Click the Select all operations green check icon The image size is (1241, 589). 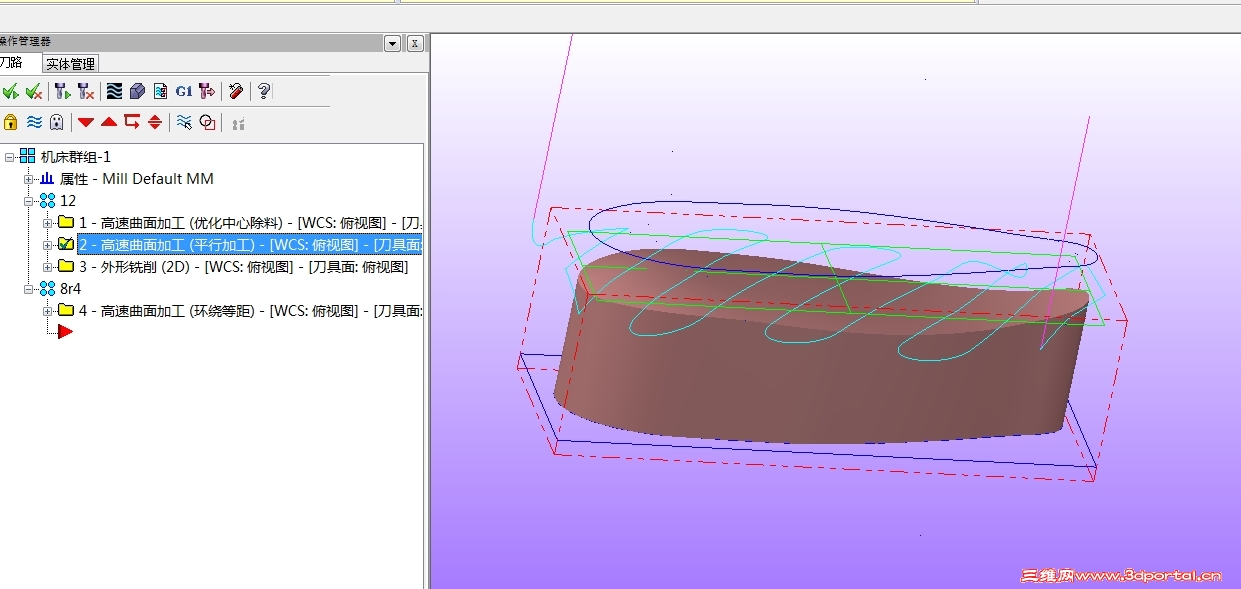(x=10, y=91)
